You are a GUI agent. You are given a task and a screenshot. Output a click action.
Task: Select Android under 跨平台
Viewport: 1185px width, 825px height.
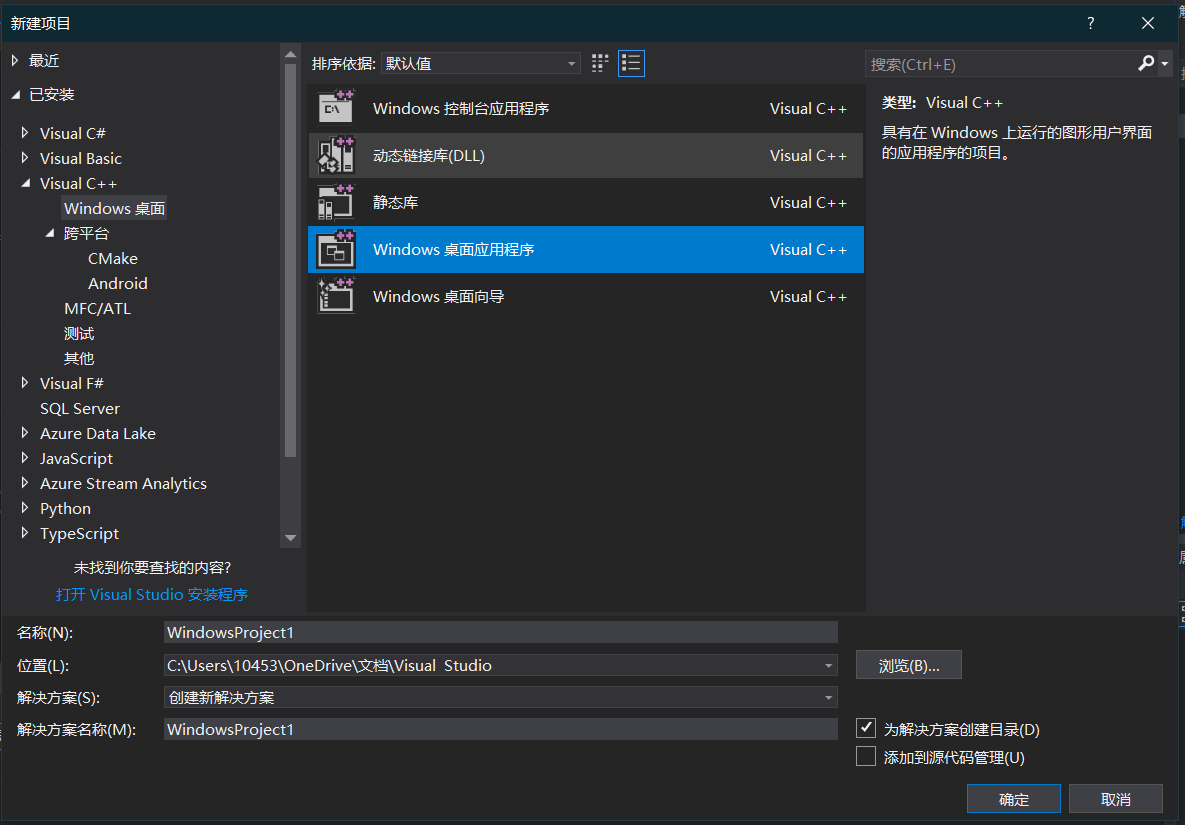click(118, 283)
